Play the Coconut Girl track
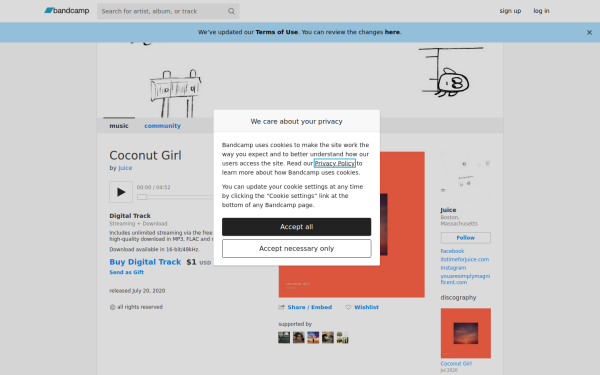The height and width of the screenshot is (375, 600). coord(121,192)
